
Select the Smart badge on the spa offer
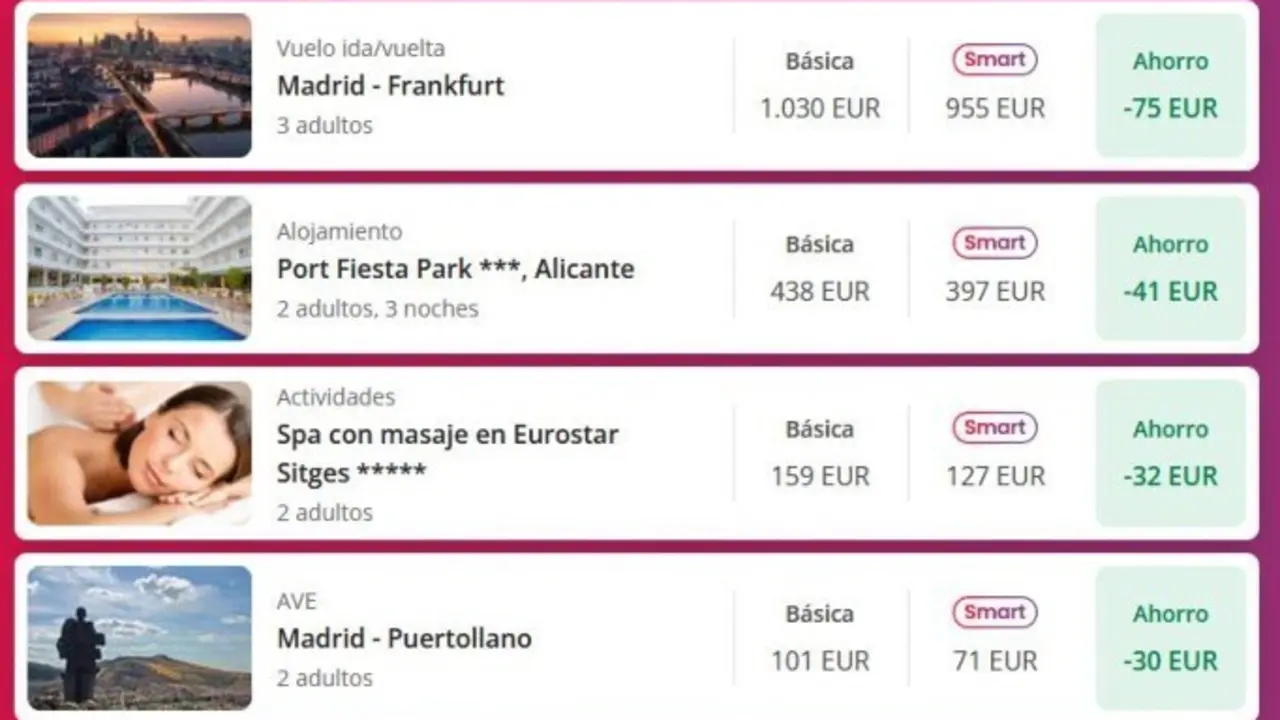pyautogui.click(x=994, y=428)
